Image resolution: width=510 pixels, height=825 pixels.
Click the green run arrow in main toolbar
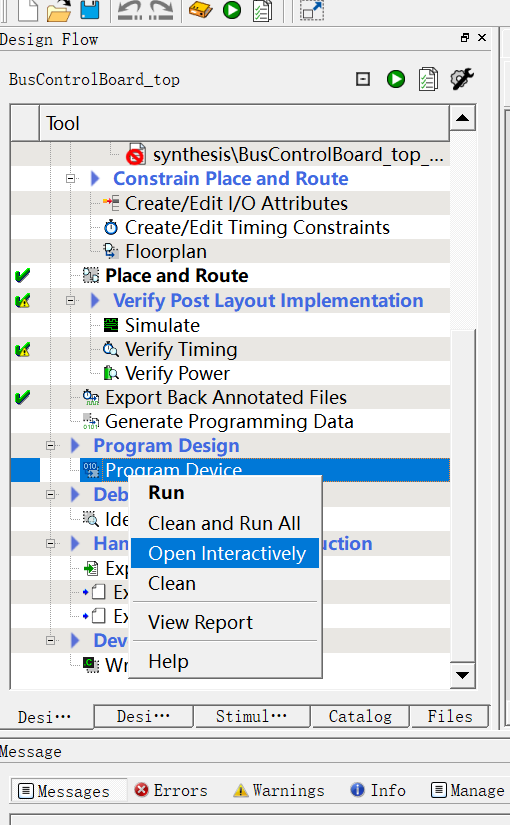[x=232, y=9]
